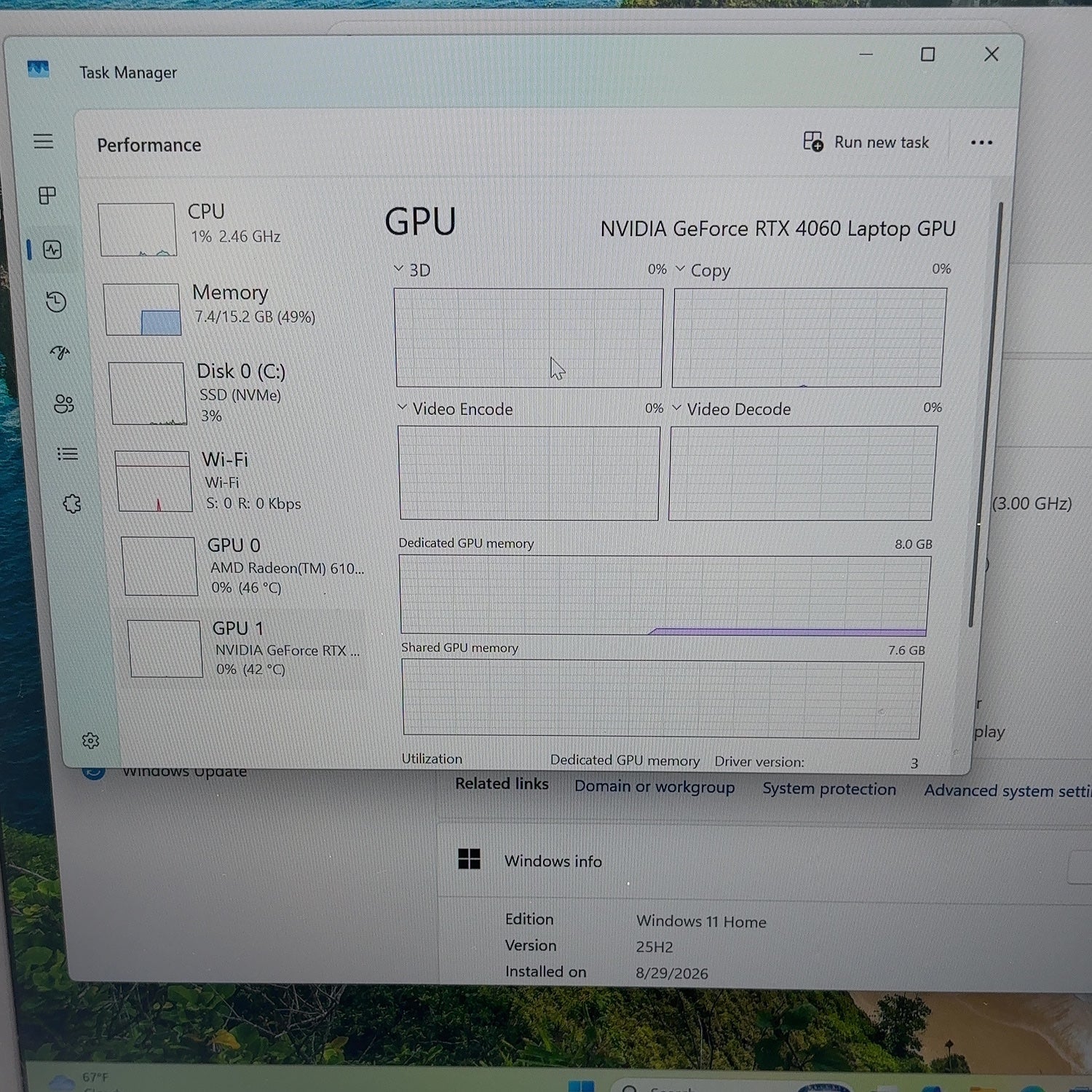Click the Run new task button

coord(866,142)
